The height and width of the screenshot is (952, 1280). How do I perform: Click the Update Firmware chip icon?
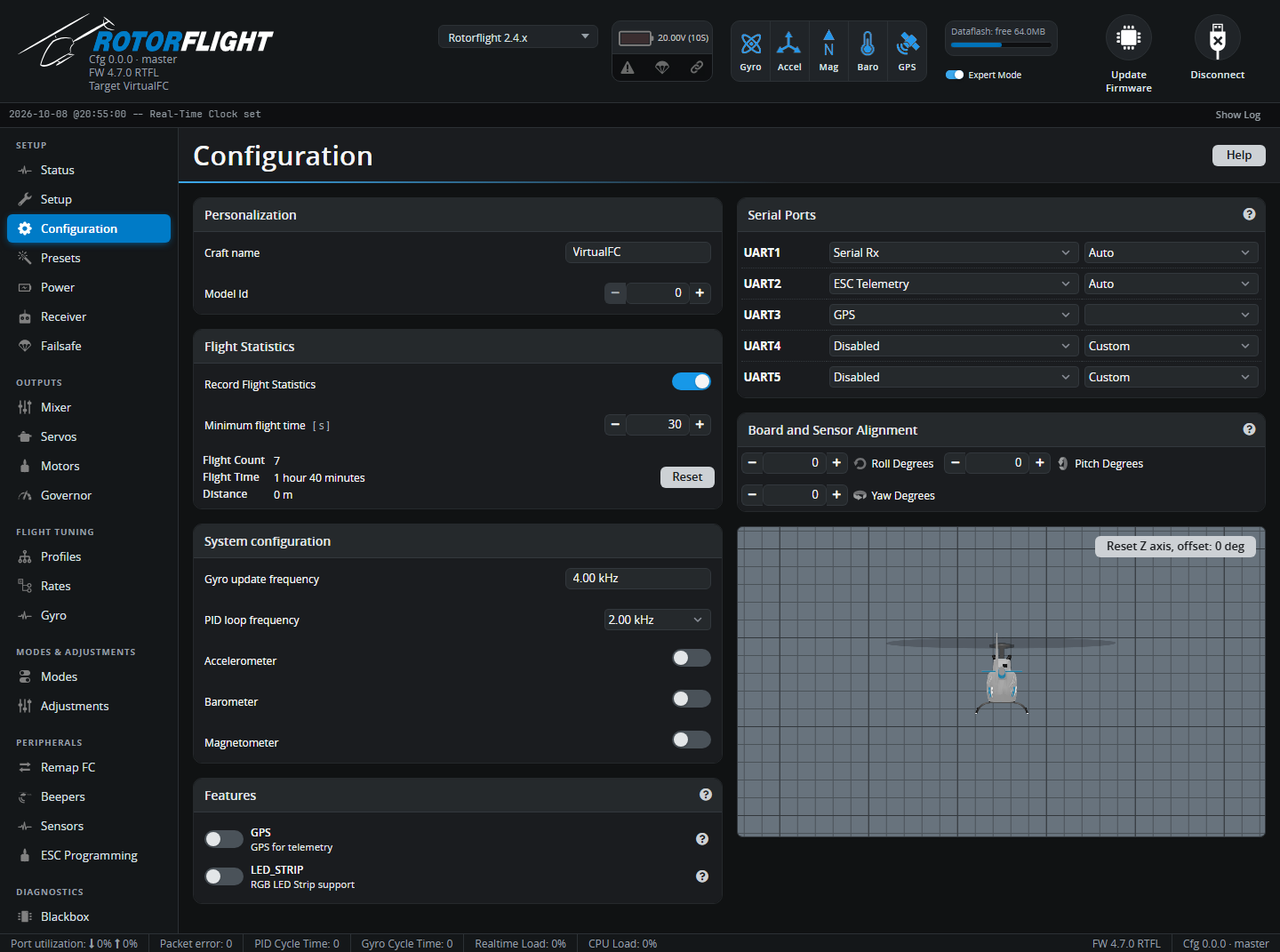(1129, 37)
